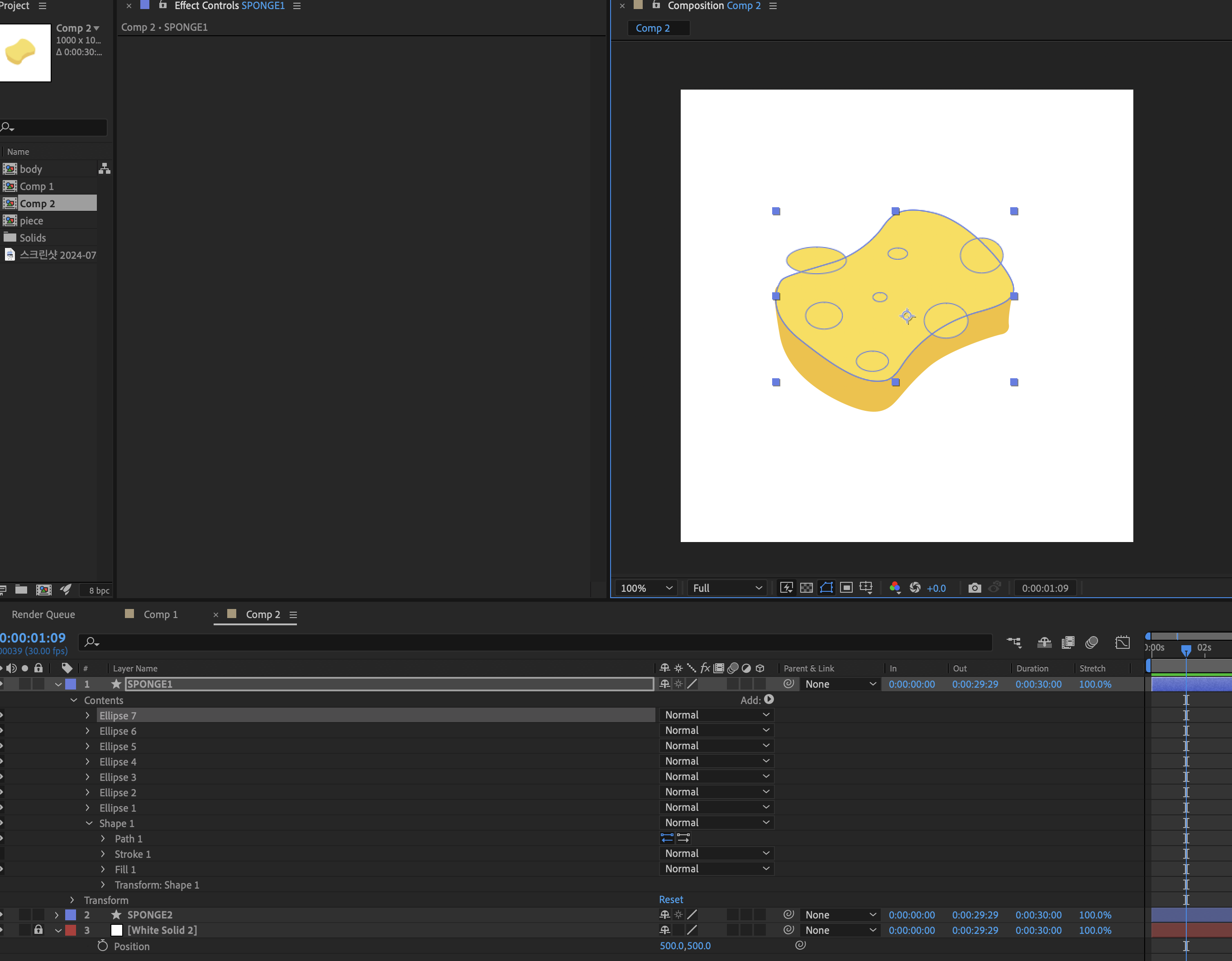Screen dimensions: 1232x961
Task: Open Effect Controls panel menu
Action: click(297, 5)
